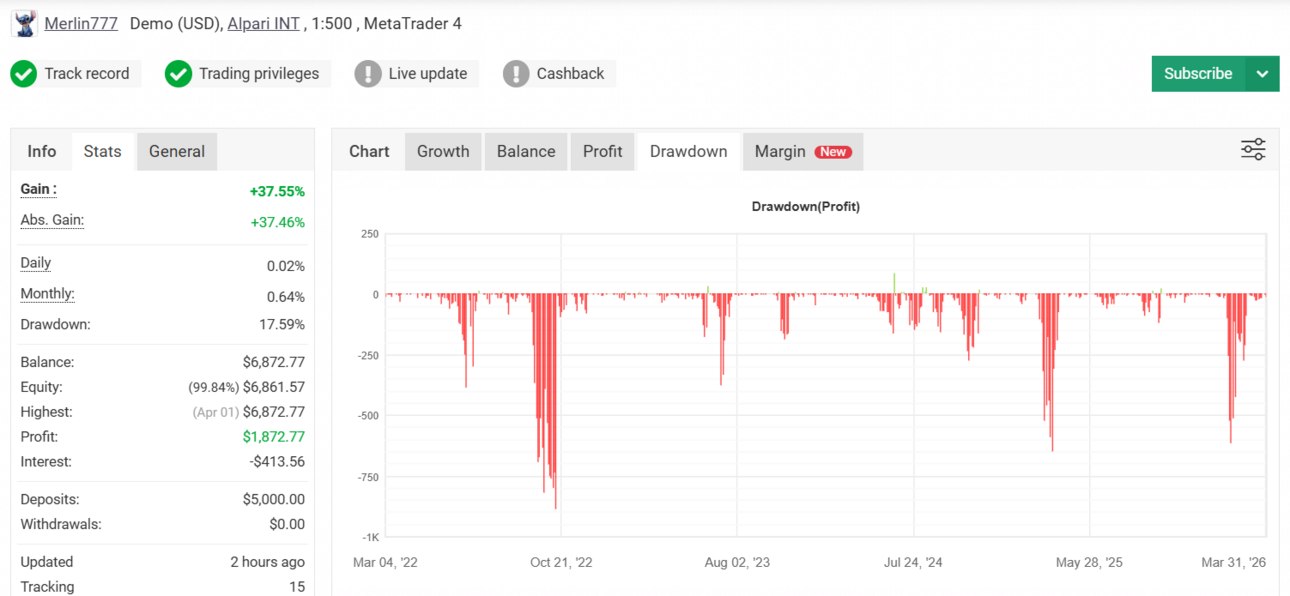Click the Cashback exclamation icon
Viewport: 1290px width, 596px height.
[516, 74]
